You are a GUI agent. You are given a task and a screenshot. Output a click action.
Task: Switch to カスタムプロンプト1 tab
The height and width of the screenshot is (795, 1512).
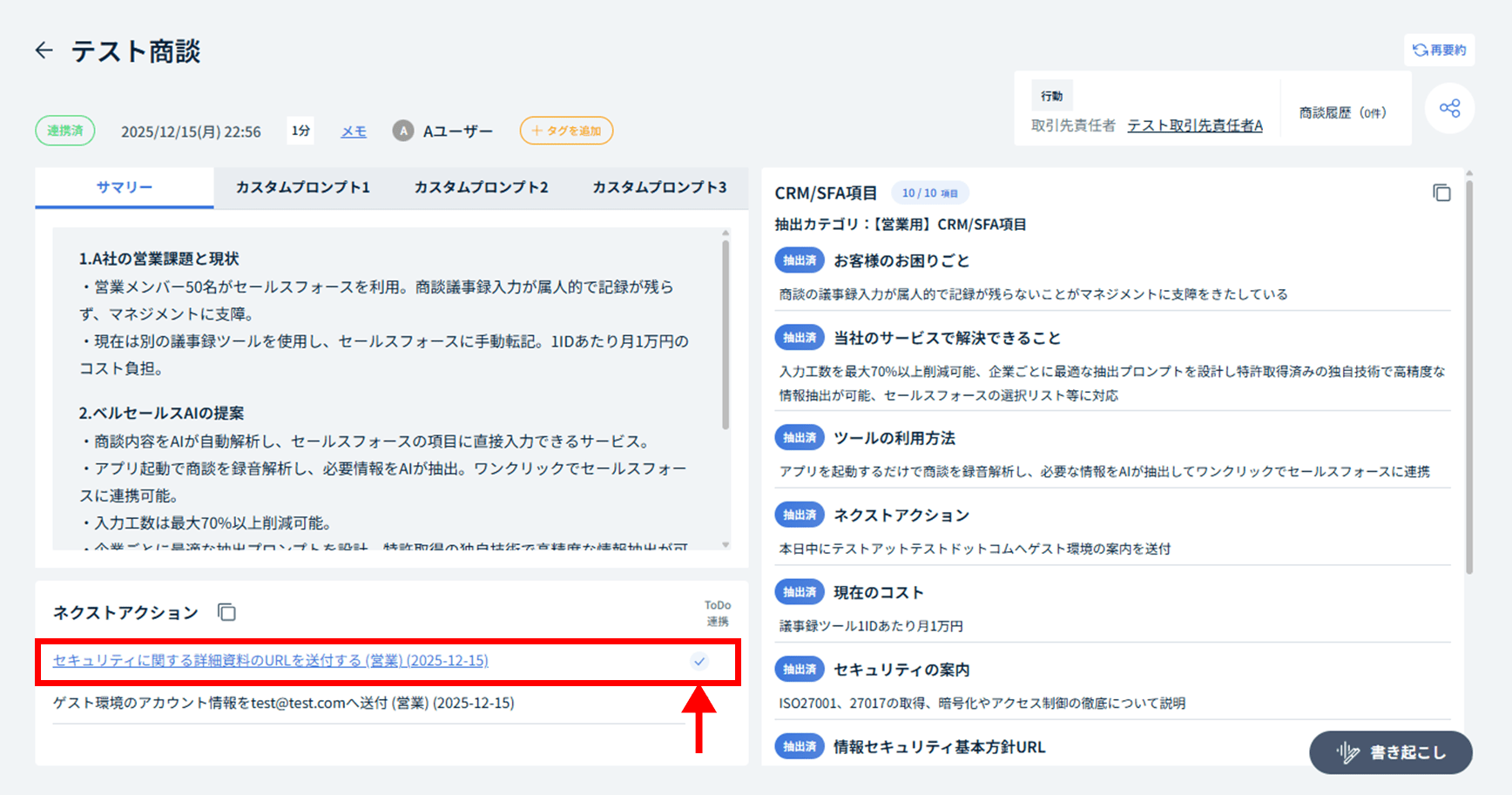[302, 187]
